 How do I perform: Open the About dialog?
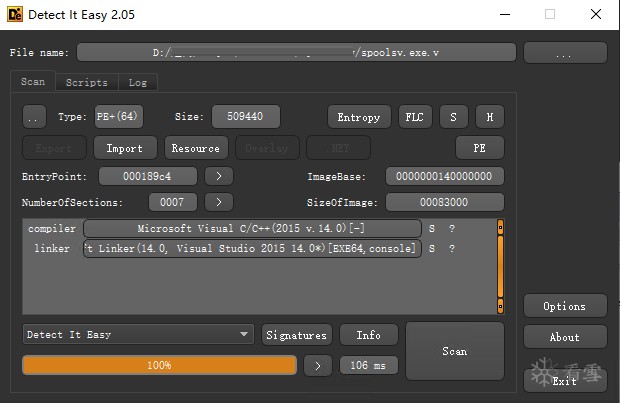coord(565,337)
